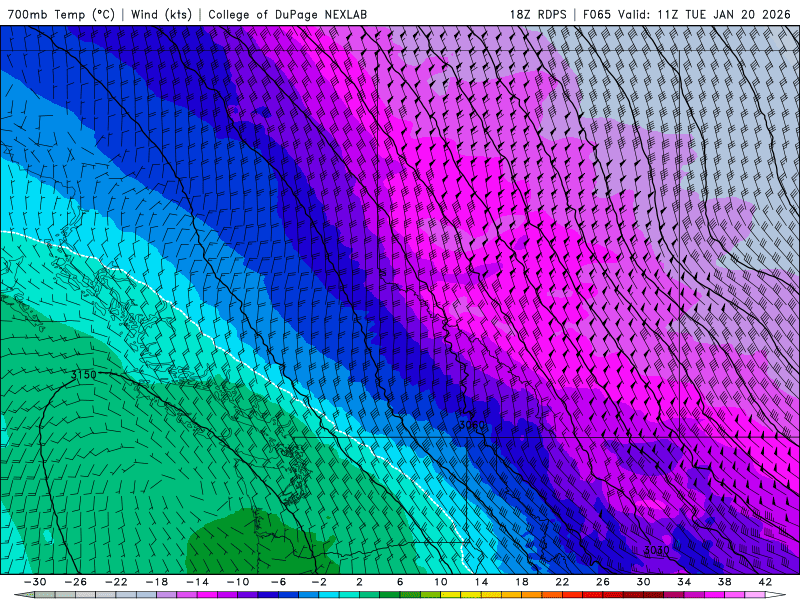Click "F065 Valid: 11Z TUE JAN 20 2026" text
Screen dimensions: 800x600
pos(687,14)
